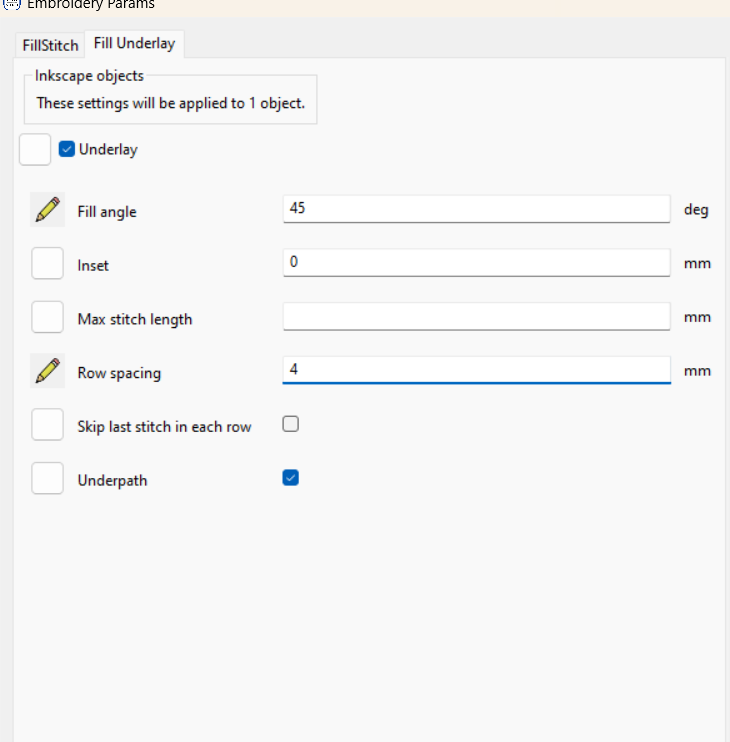Uncheck the Underlay checkbox
730x742 pixels.
click(67, 149)
